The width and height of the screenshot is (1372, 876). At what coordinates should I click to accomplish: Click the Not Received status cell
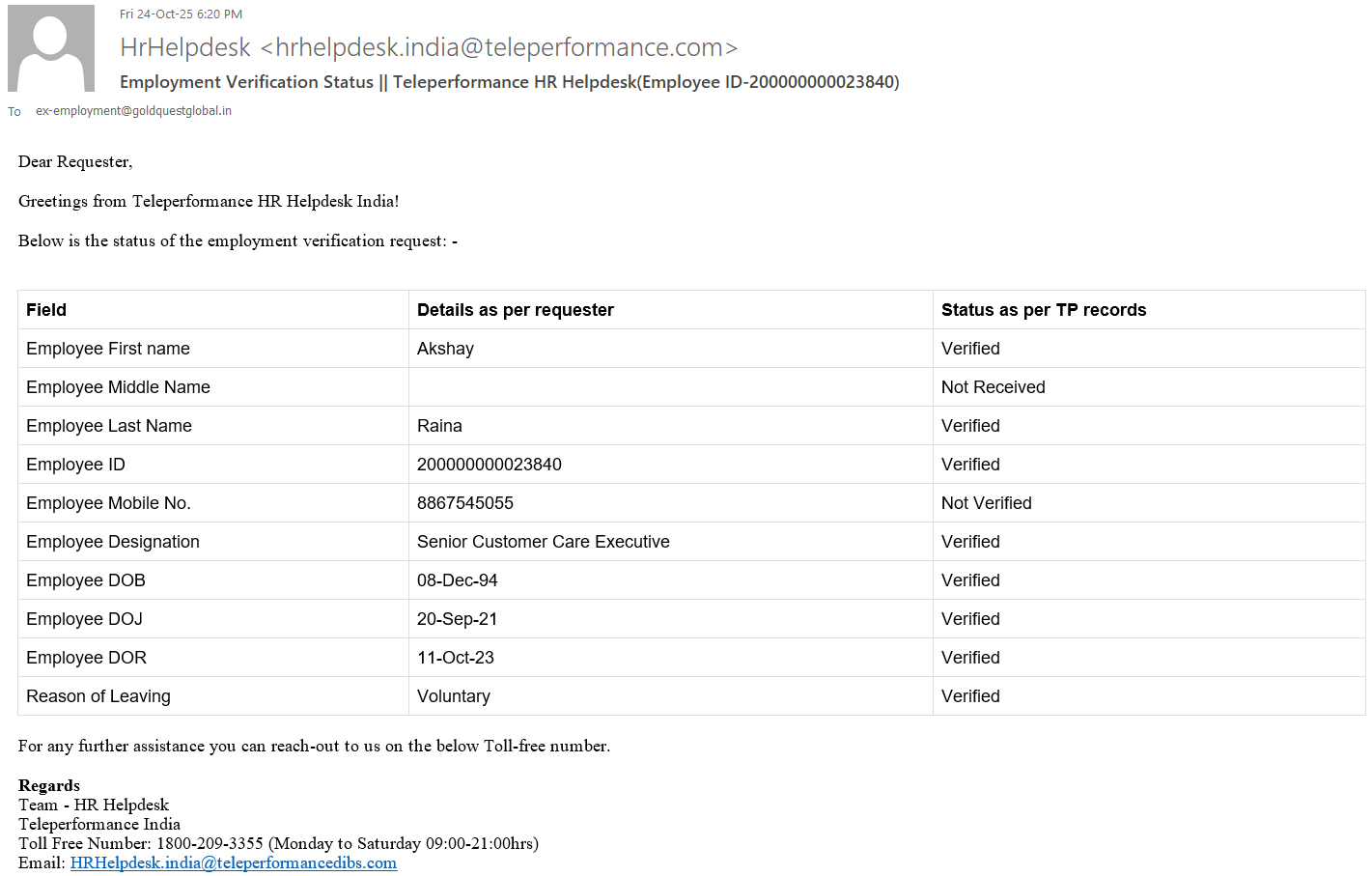point(993,387)
